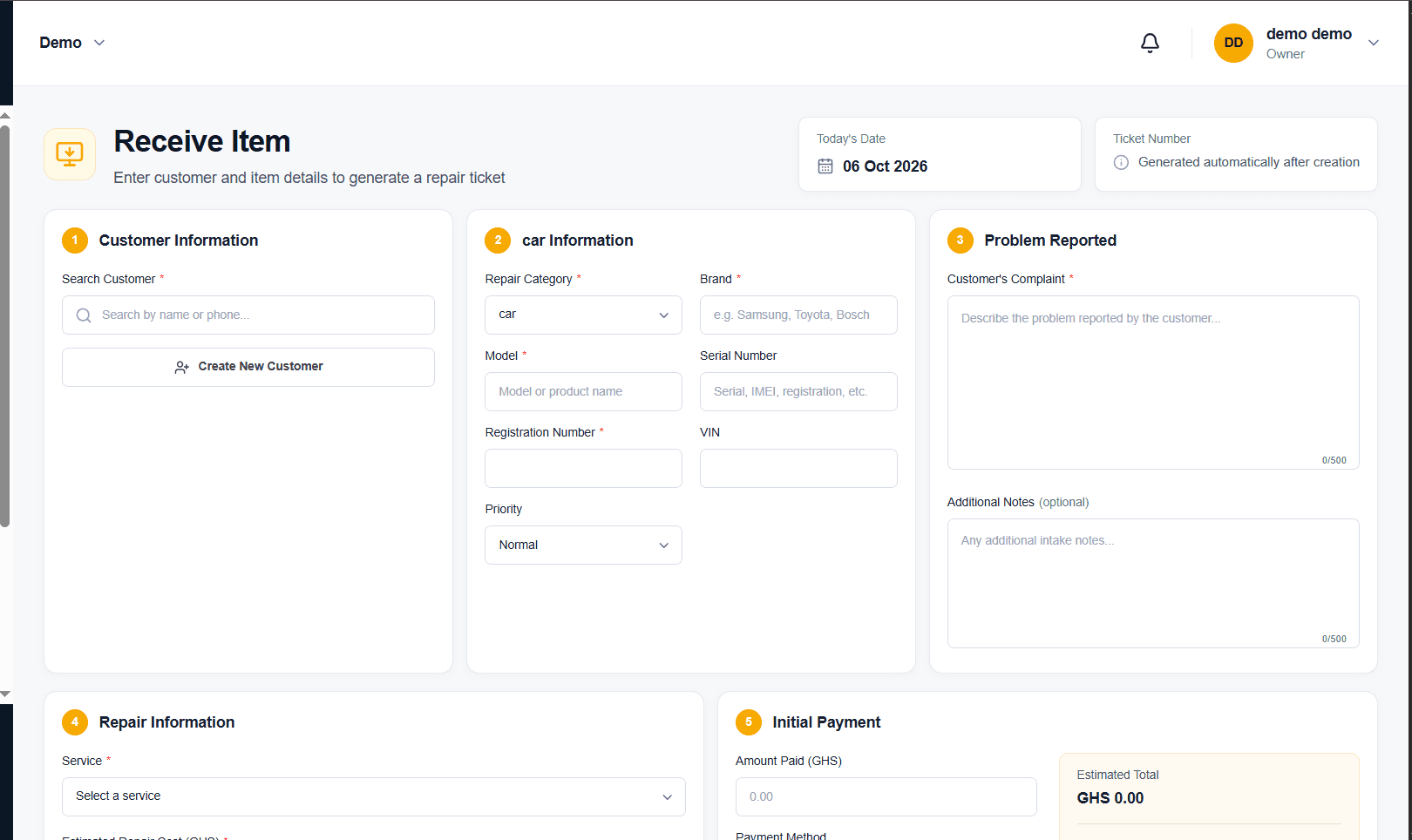Click the 06 Oct 2026 date text
The width and height of the screenshot is (1412, 840).
click(885, 166)
